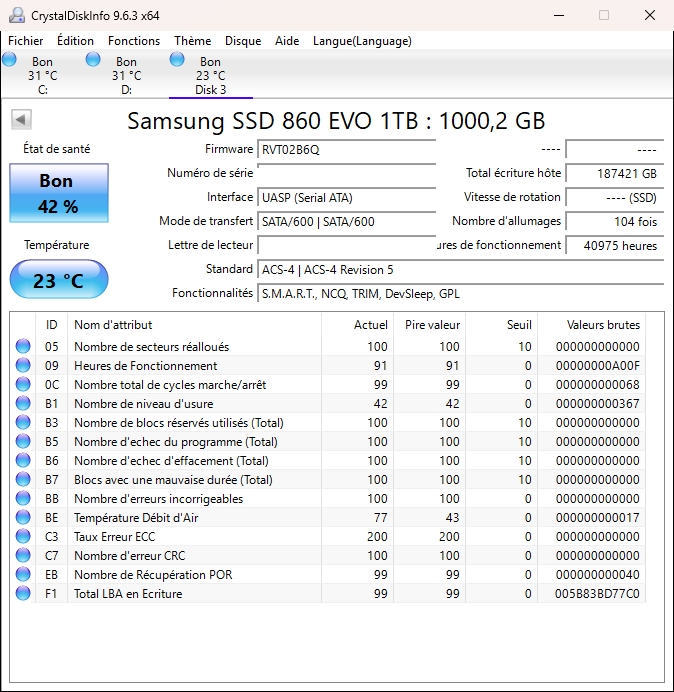Click status orb for reallocated sectors attribute 05
The image size is (674, 692).
coord(23,347)
